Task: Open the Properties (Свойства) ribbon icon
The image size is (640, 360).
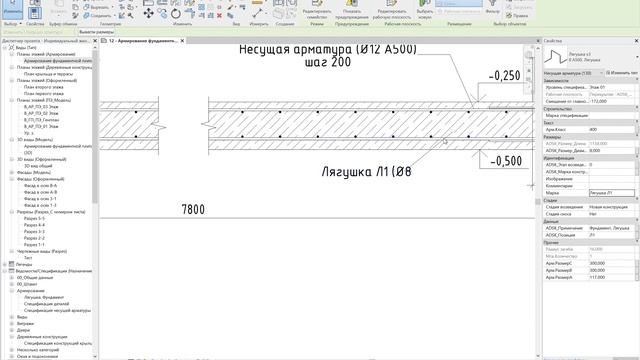Action: pyautogui.click(x=35, y=12)
